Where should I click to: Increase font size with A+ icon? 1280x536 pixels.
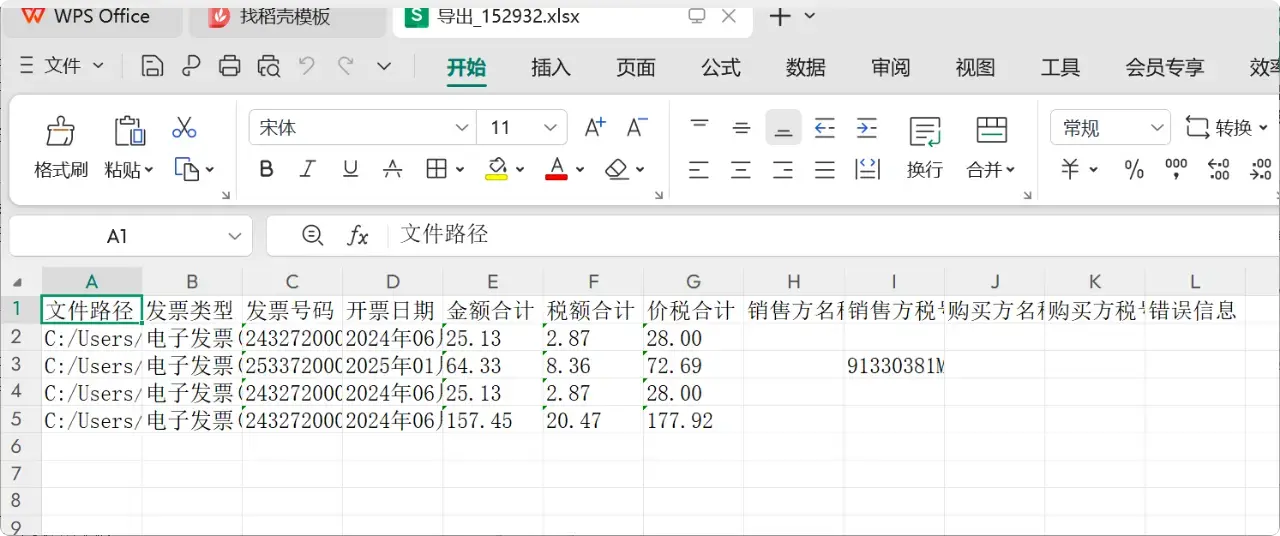595,127
